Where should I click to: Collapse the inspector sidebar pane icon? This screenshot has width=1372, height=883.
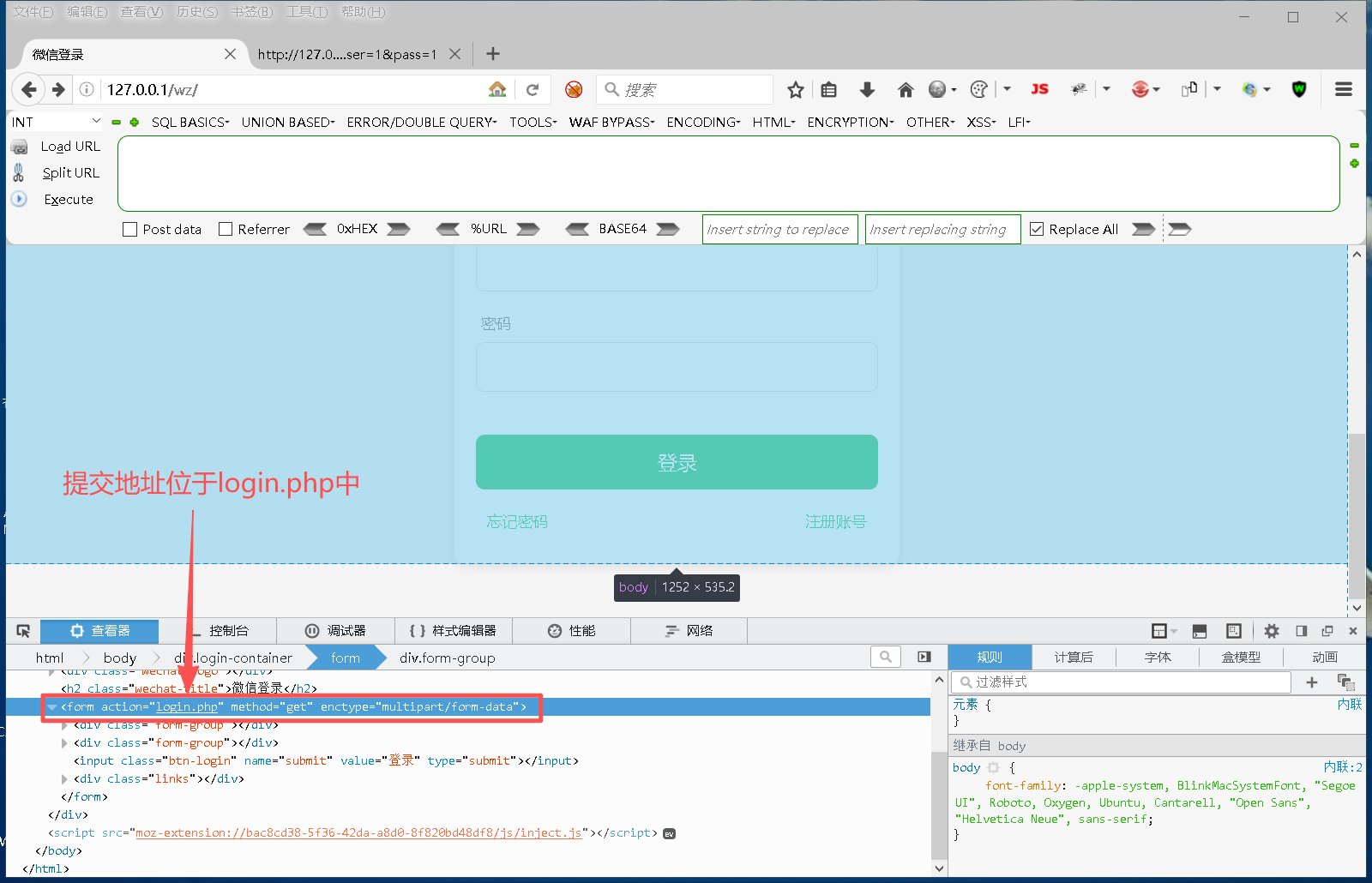(x=924, y=657)
